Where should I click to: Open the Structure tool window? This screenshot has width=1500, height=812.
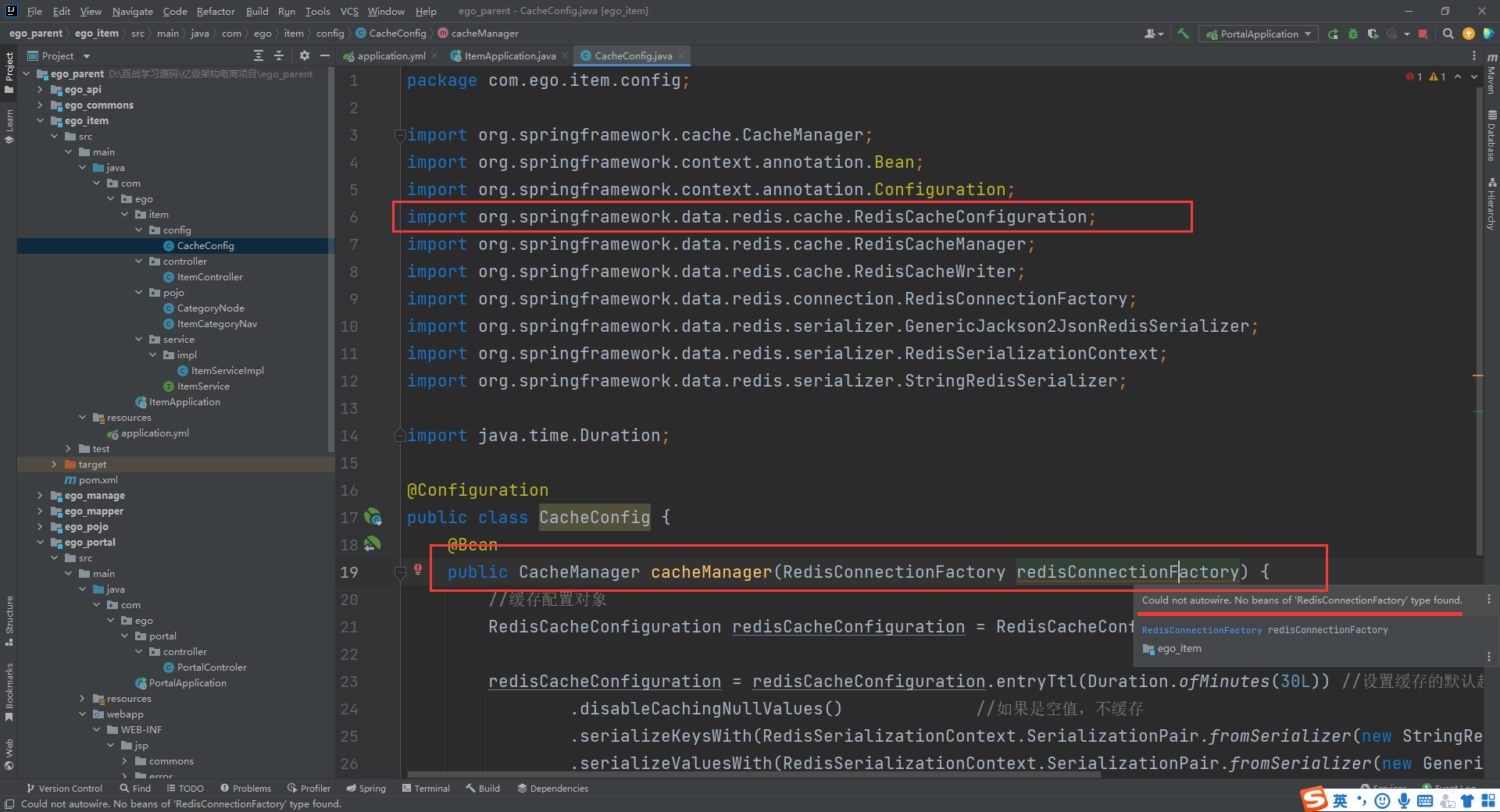pos(9,621)
